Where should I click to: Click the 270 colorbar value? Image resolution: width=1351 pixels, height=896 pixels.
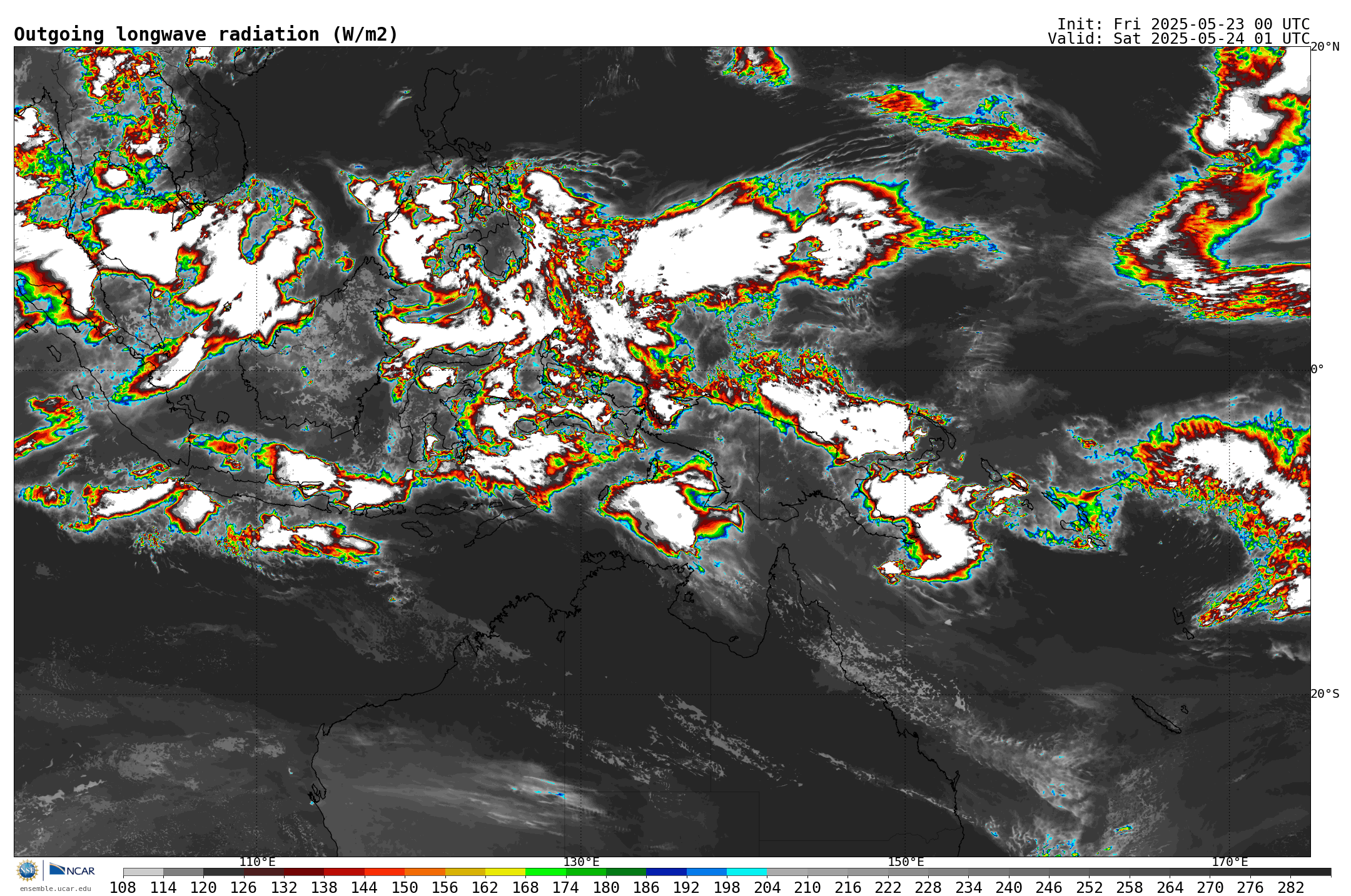tap(1210, 887)
